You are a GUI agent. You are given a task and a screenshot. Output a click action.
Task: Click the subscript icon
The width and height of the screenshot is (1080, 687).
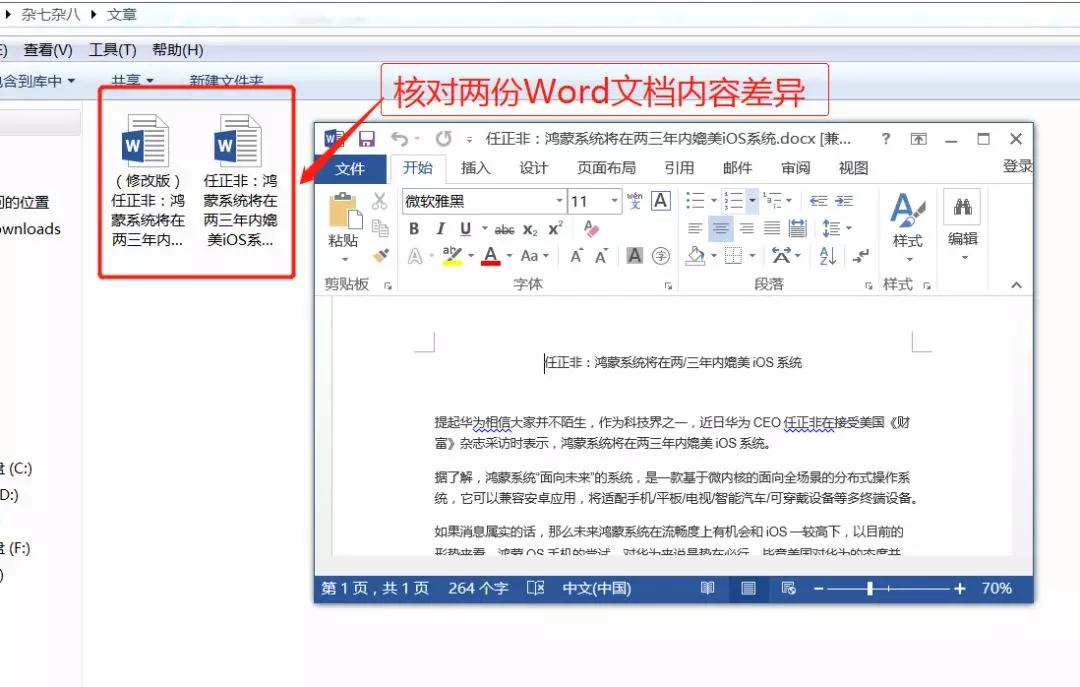(x=528, y=229)
